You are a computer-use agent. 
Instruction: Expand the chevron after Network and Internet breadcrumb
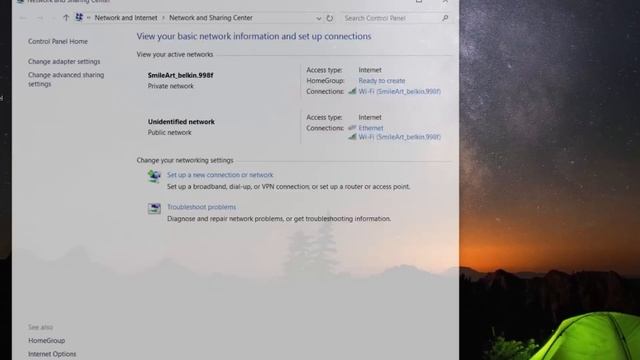(163, 18)
